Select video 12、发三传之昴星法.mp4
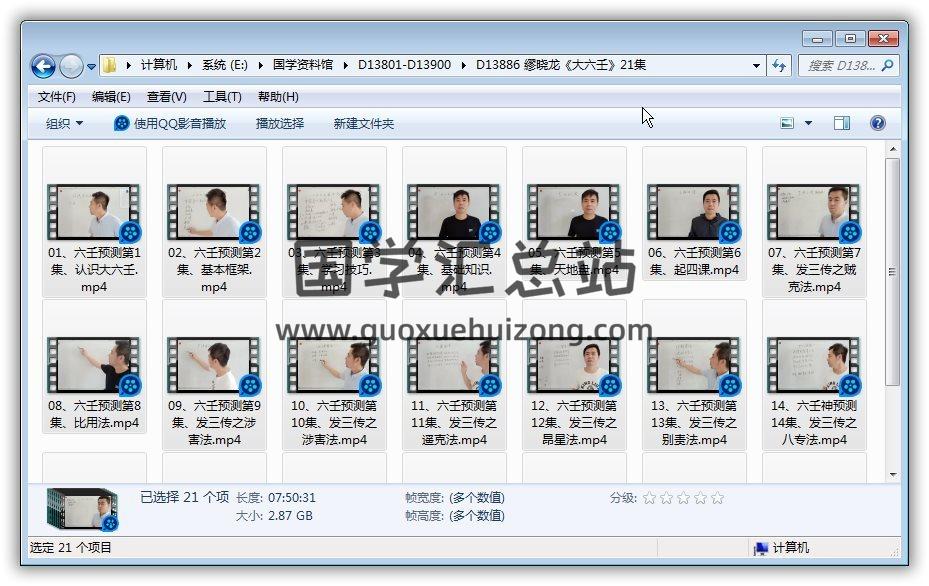The height and width of the screenshot is (586, 929). 574,374
